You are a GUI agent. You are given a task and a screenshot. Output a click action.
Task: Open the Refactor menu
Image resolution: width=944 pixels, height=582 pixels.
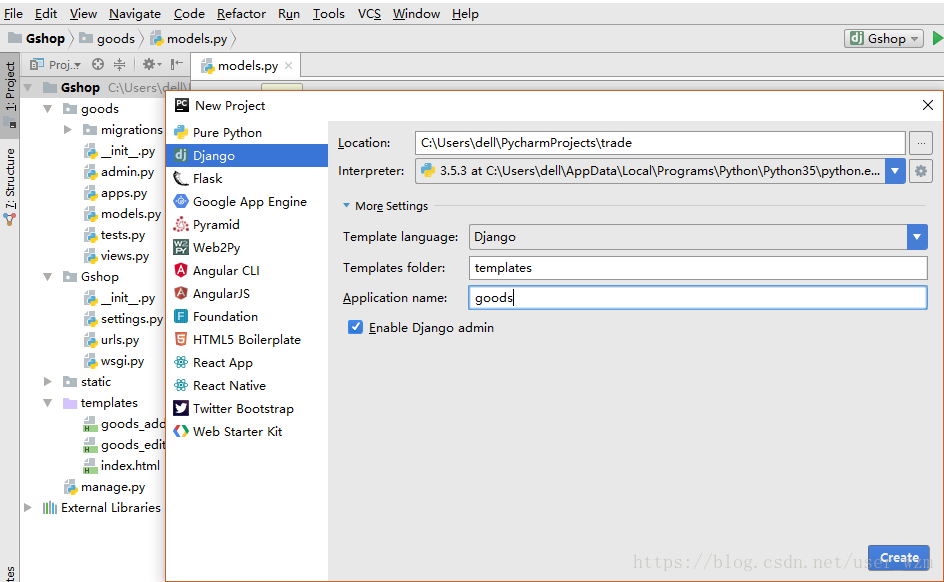coord(241,13)
